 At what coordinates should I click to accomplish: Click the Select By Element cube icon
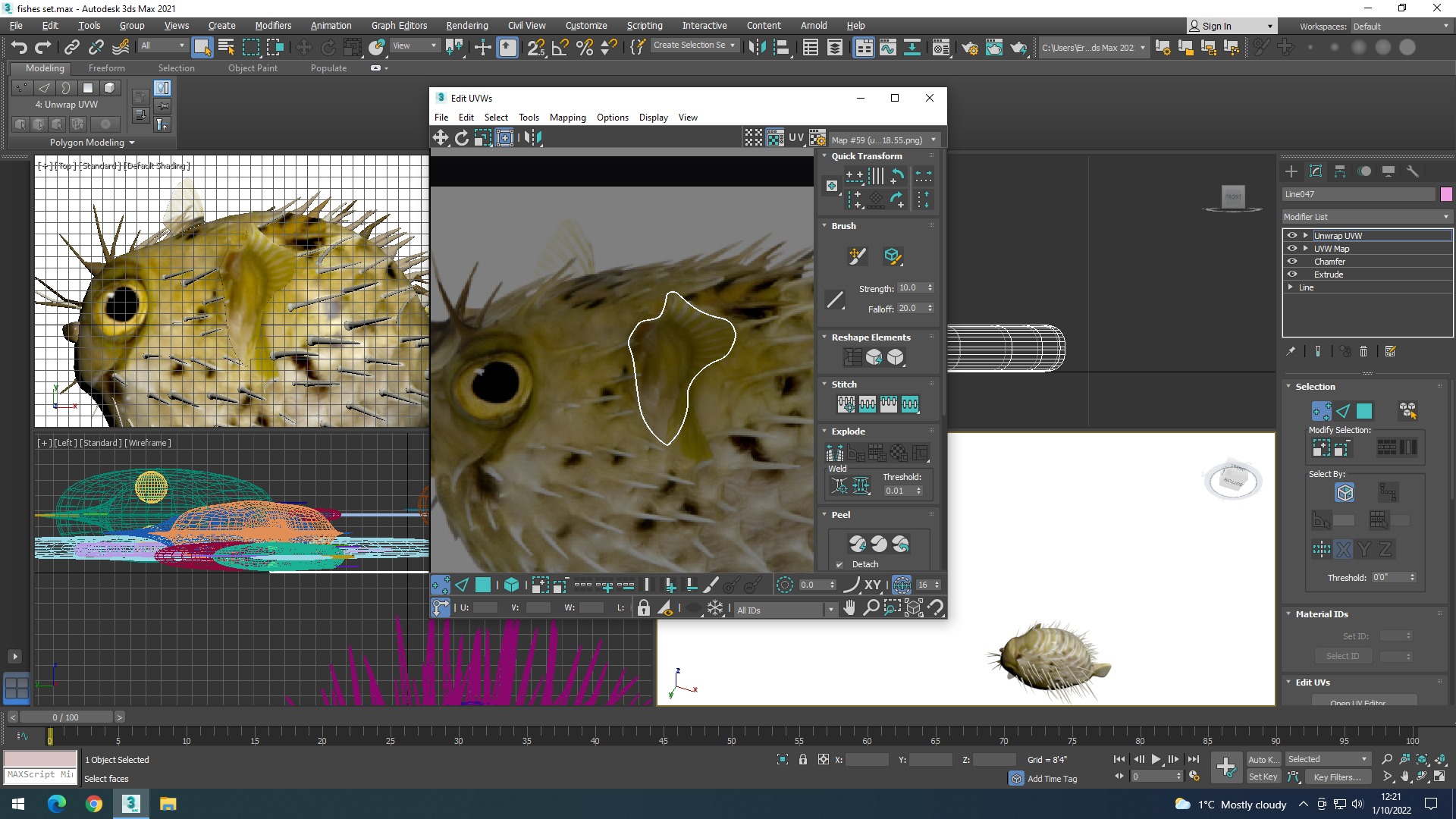[1345, 493]
